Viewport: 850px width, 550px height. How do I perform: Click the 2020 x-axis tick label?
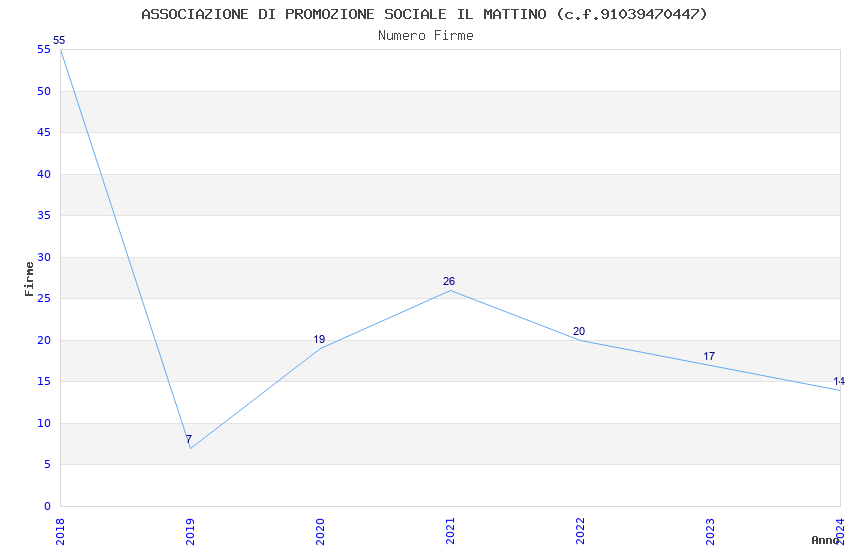[x=320, y=532]
